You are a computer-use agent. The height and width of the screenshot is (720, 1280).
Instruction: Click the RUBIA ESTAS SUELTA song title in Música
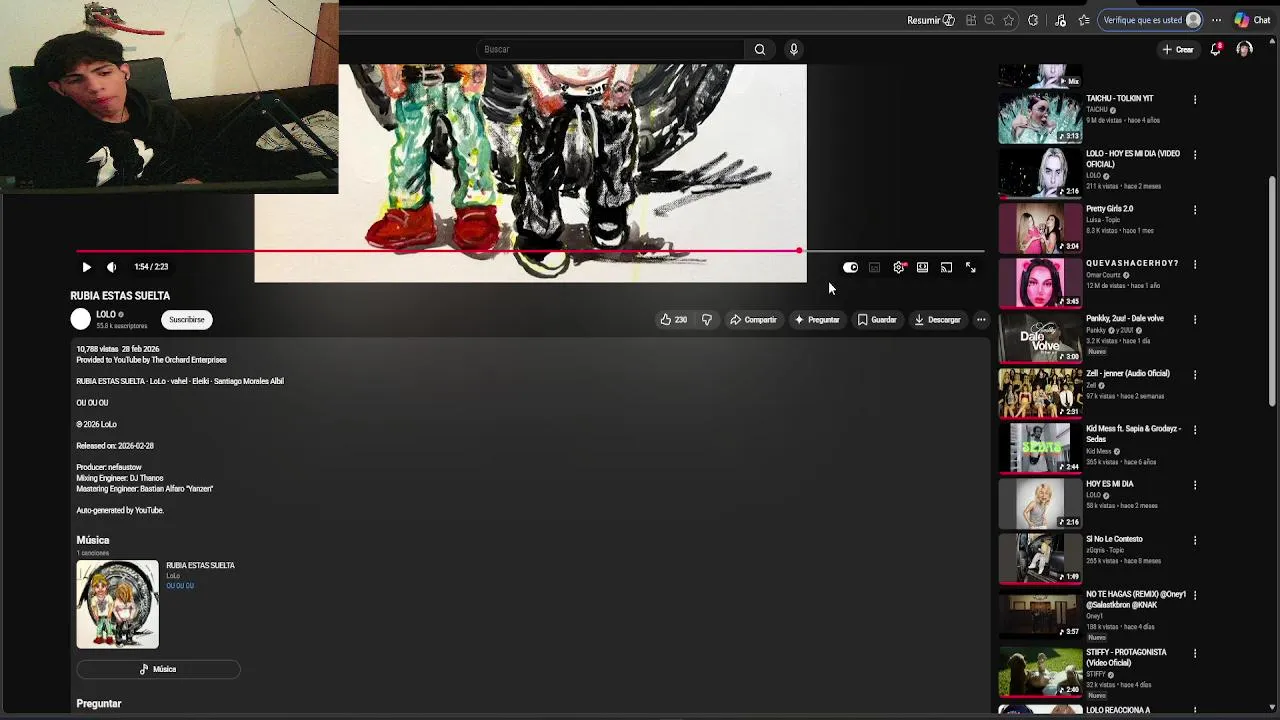pos(200,565)
